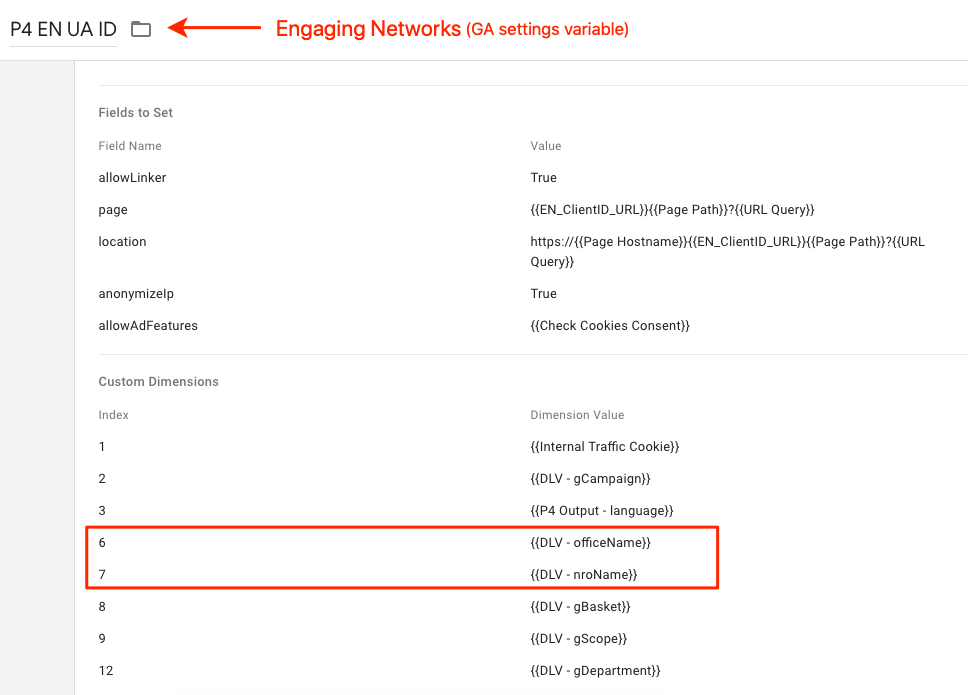Click the page field value with EN_ClientID_URL
The image size is (968, 695).
(672, 210)
